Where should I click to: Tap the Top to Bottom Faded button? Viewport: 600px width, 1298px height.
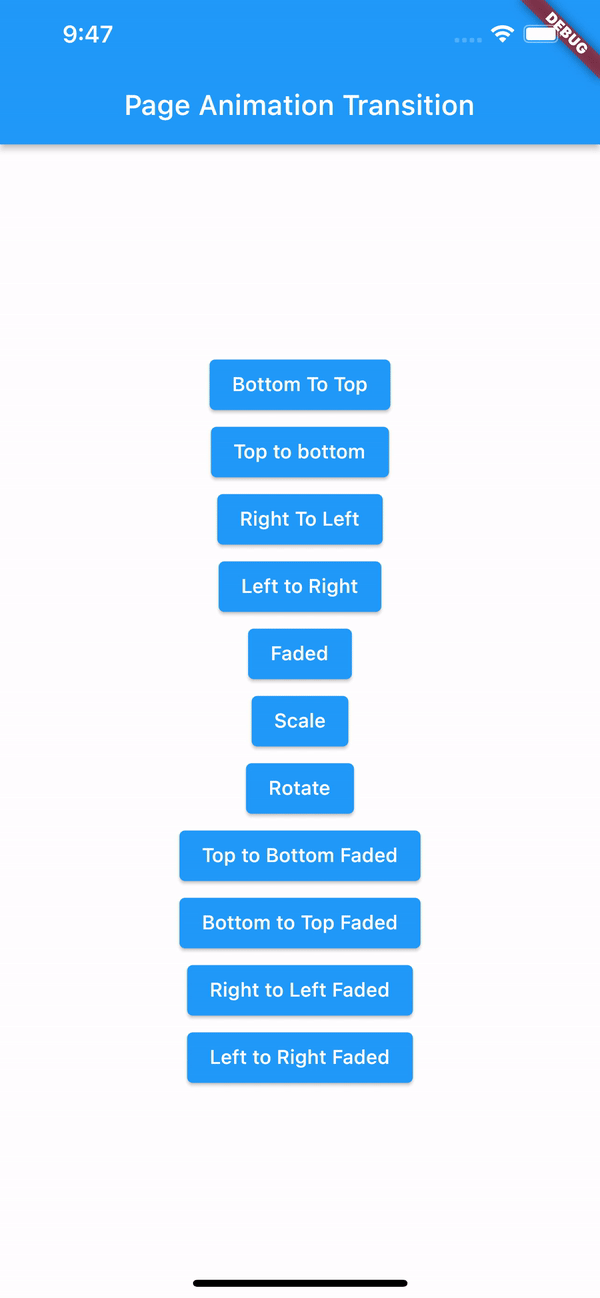point(300,855)
